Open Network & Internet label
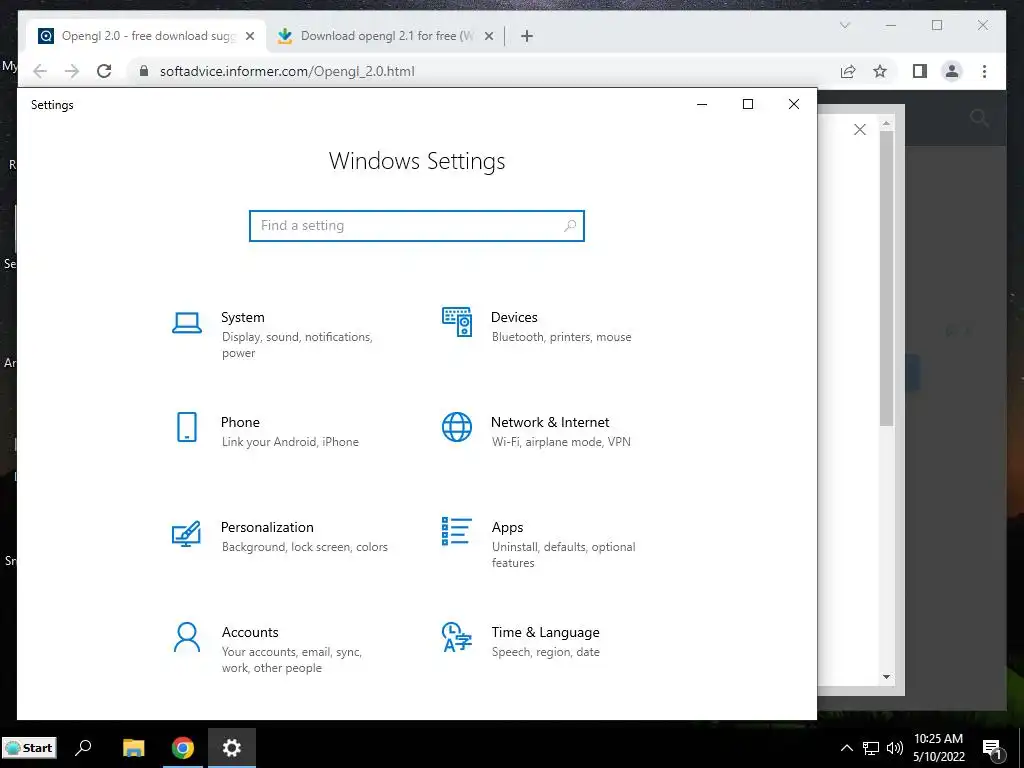Screen dimensions: 1024x768 pyautogui.click(x=550, y=423)
